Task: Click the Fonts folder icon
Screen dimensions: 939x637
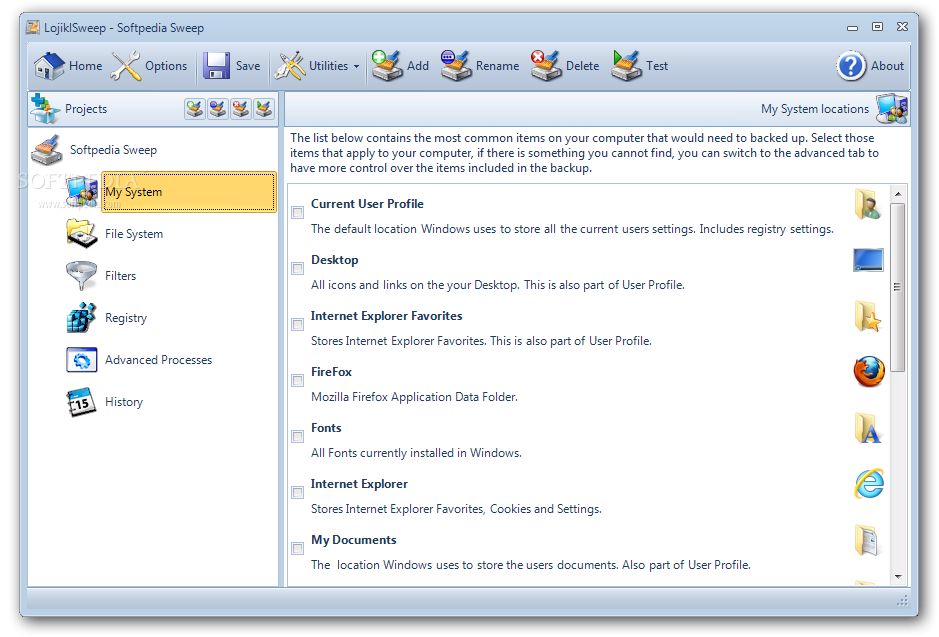Action: [x=869, y=427]
